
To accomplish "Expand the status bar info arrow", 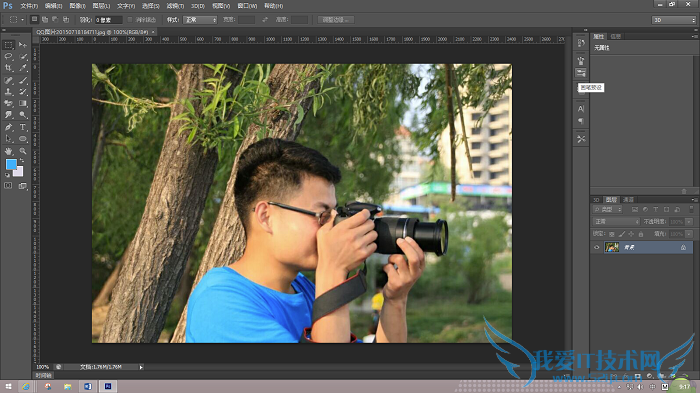I will tap(141, 367).
